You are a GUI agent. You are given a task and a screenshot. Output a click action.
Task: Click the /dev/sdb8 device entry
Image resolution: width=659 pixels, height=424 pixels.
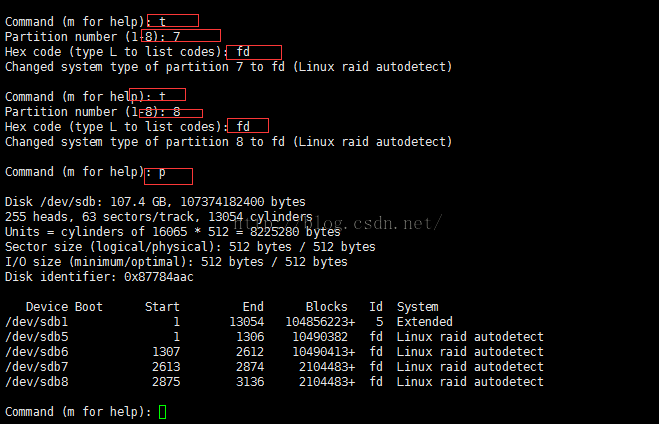click(37, 382)
